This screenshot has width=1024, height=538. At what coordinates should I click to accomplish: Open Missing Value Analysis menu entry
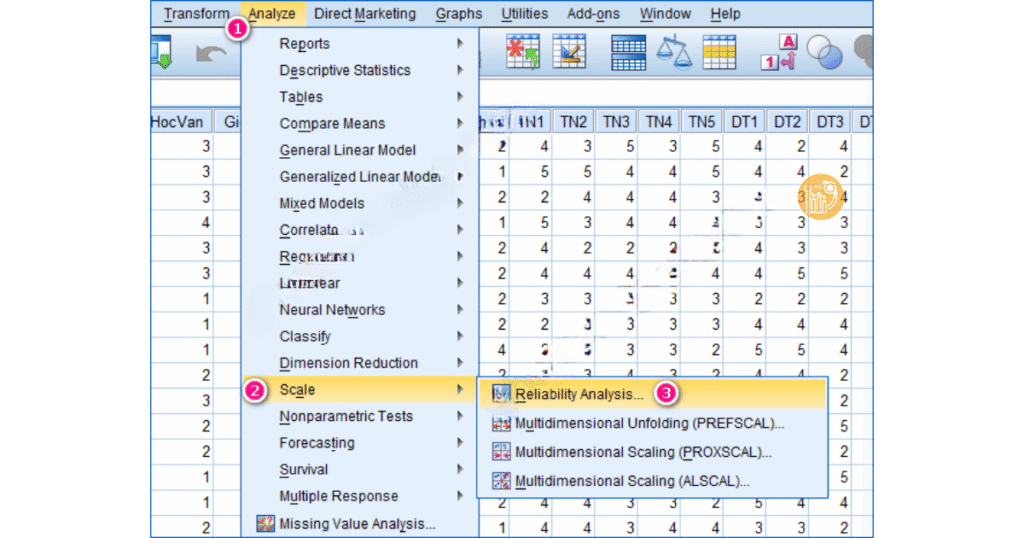point(356,523)
